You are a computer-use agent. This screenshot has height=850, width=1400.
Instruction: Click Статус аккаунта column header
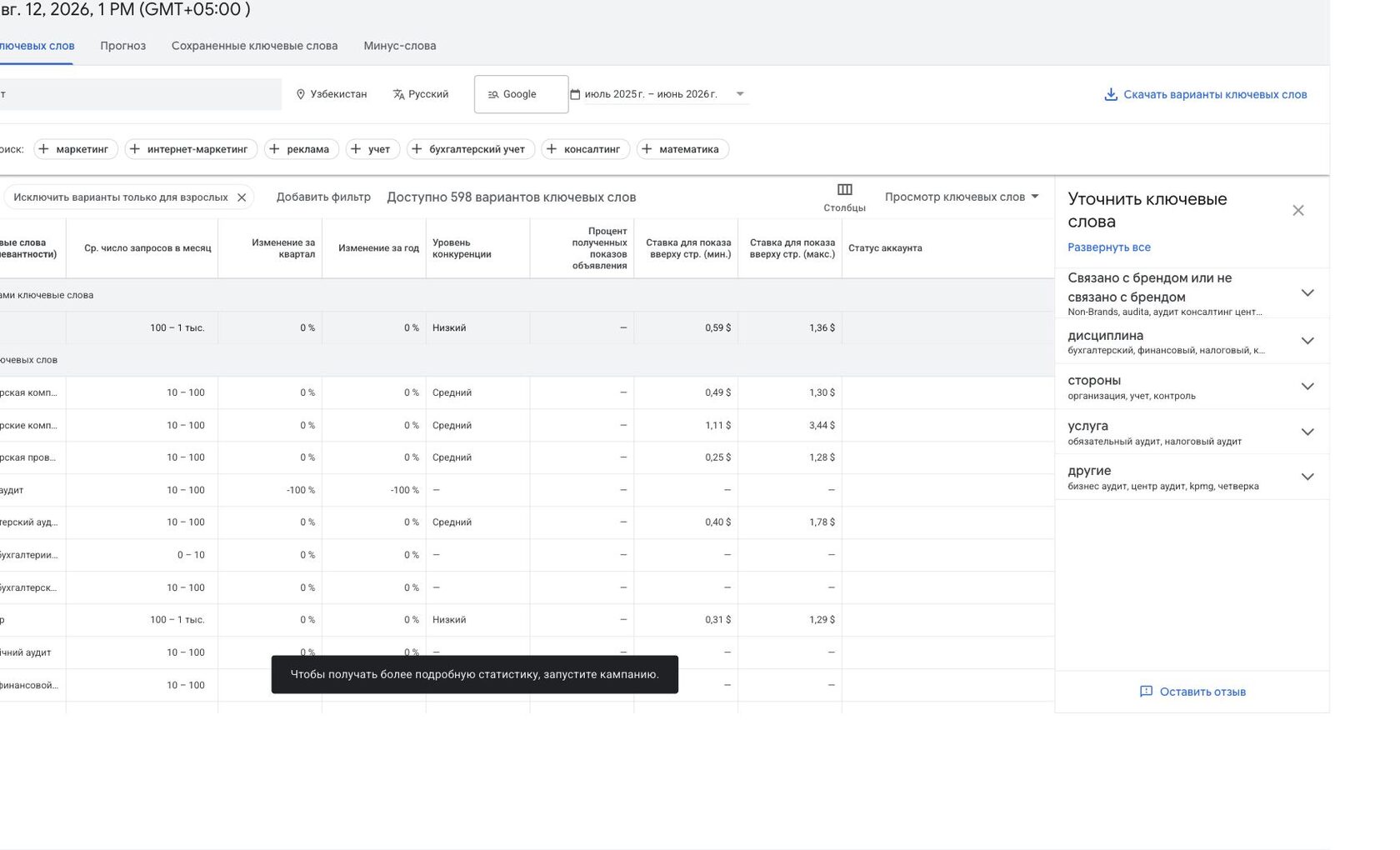click(x=885, y=248)
